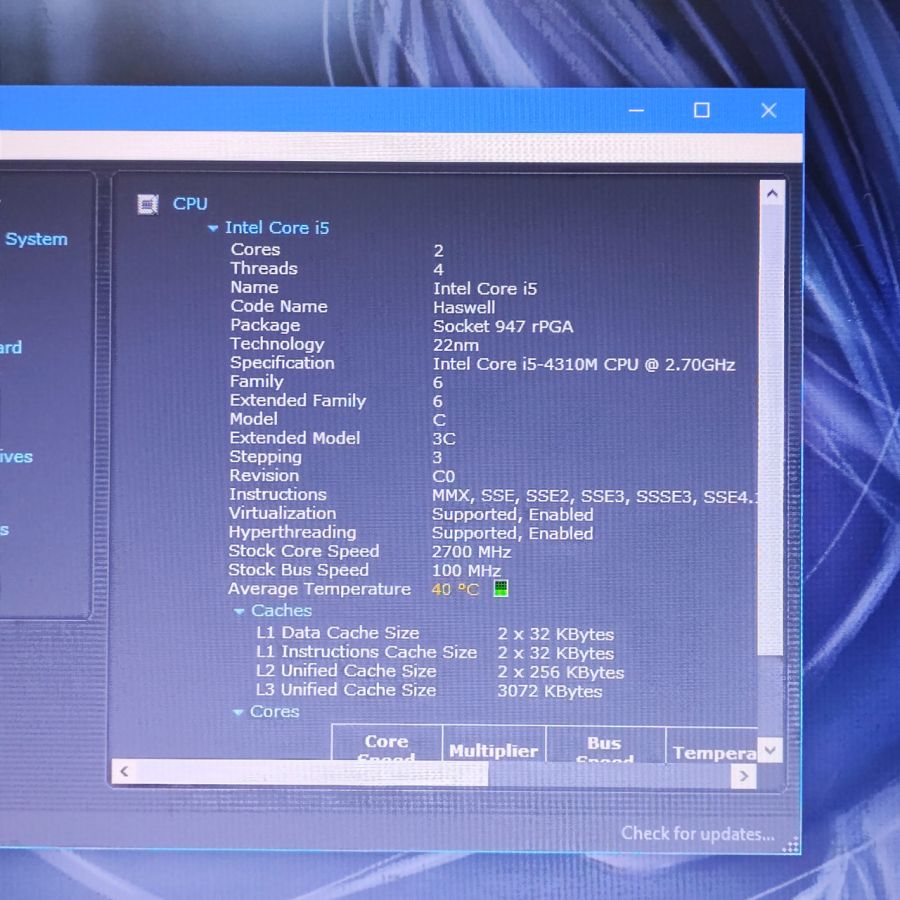Collapse the Intel Core i5 tree node
Image resolution: width=900 pixels, height=900 pixels.
(212, 228)
